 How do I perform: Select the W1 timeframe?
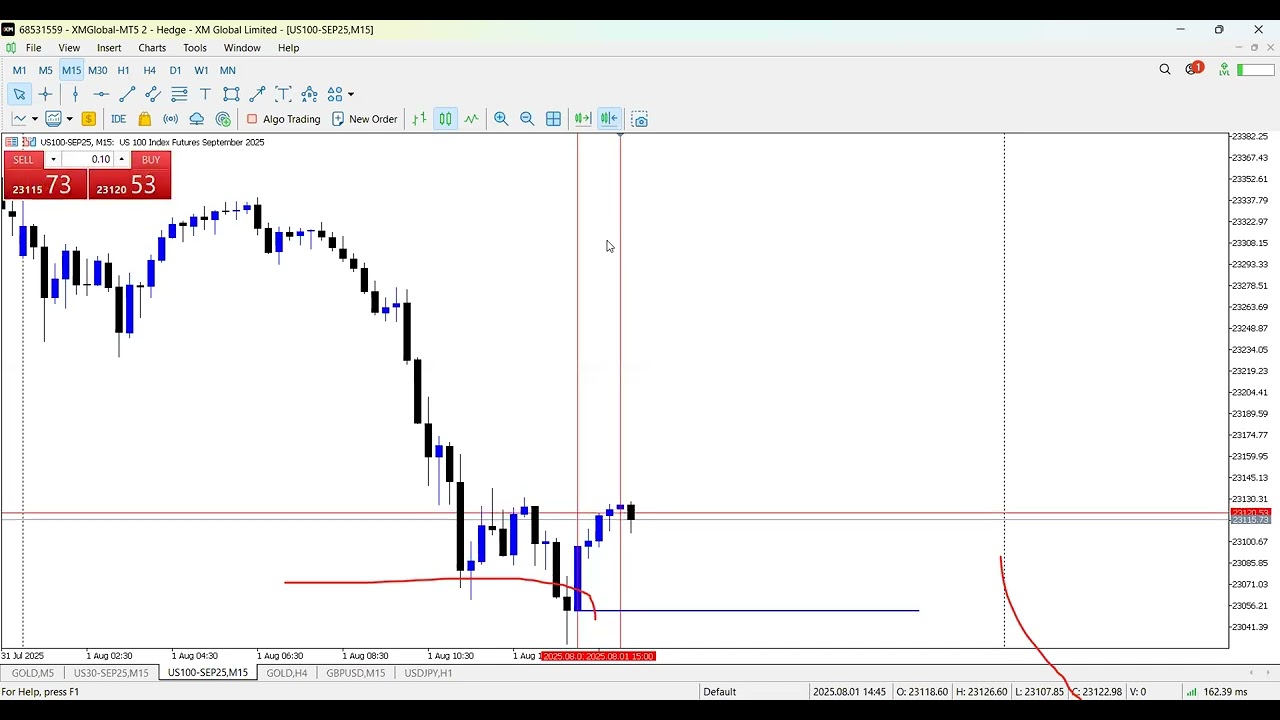pos(201,70)
